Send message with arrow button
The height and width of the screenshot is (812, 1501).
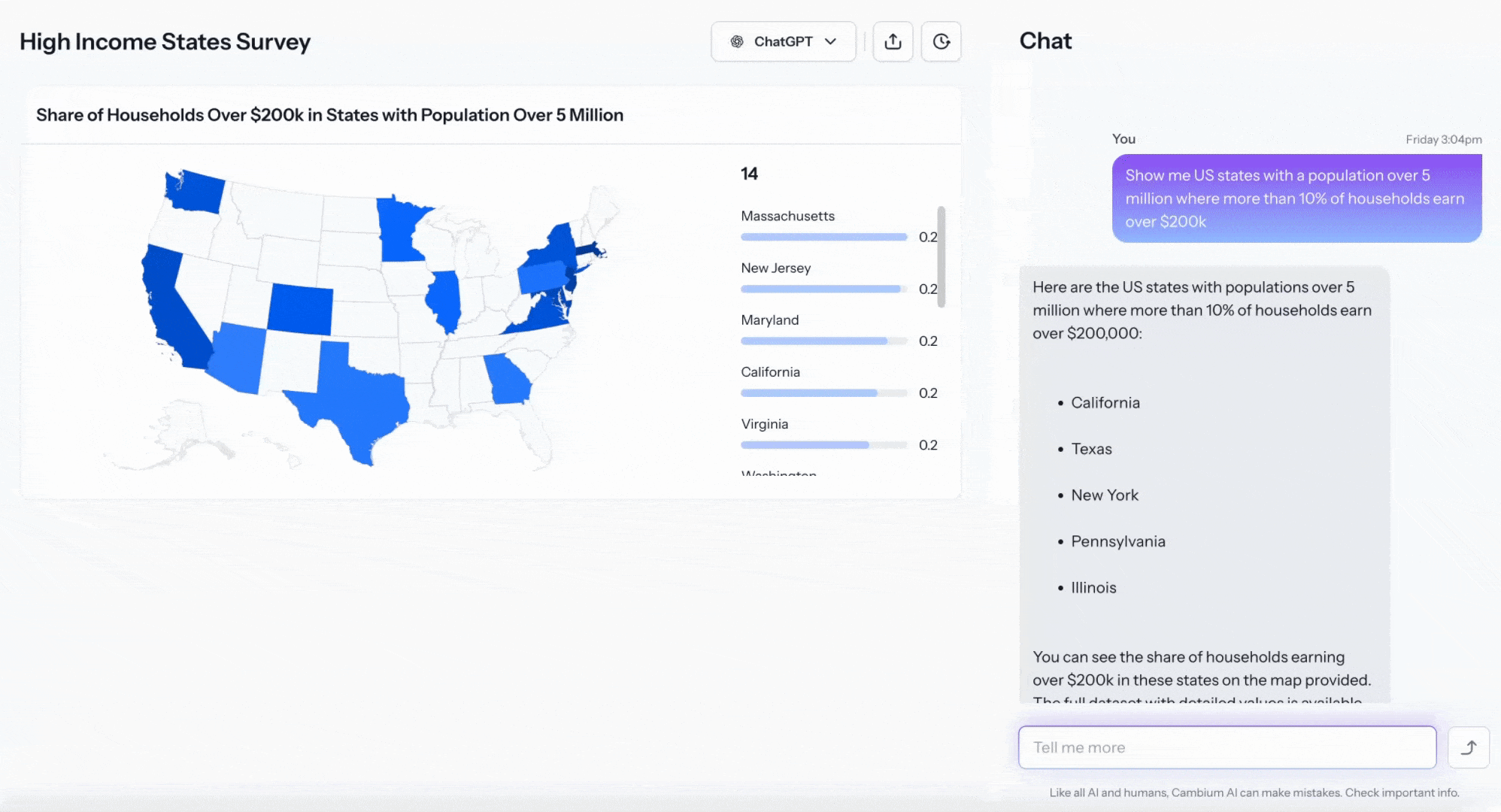1468,747
